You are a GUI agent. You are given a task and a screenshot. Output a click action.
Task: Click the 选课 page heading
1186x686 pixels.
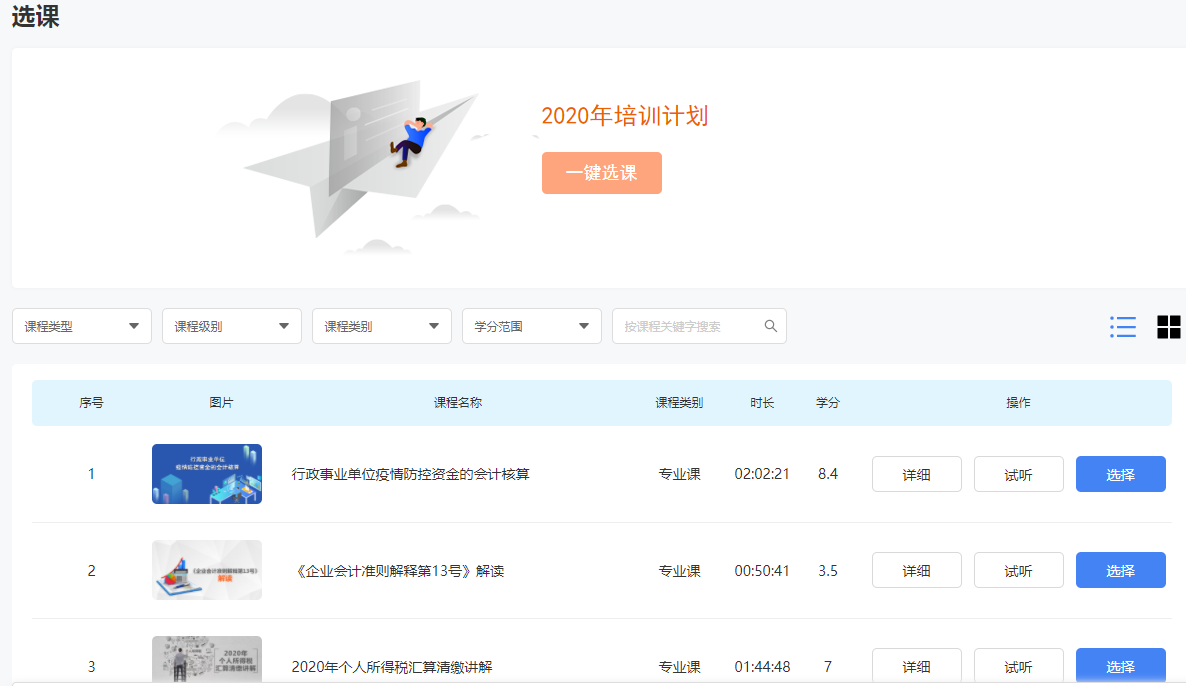click(x=36, y=16)
